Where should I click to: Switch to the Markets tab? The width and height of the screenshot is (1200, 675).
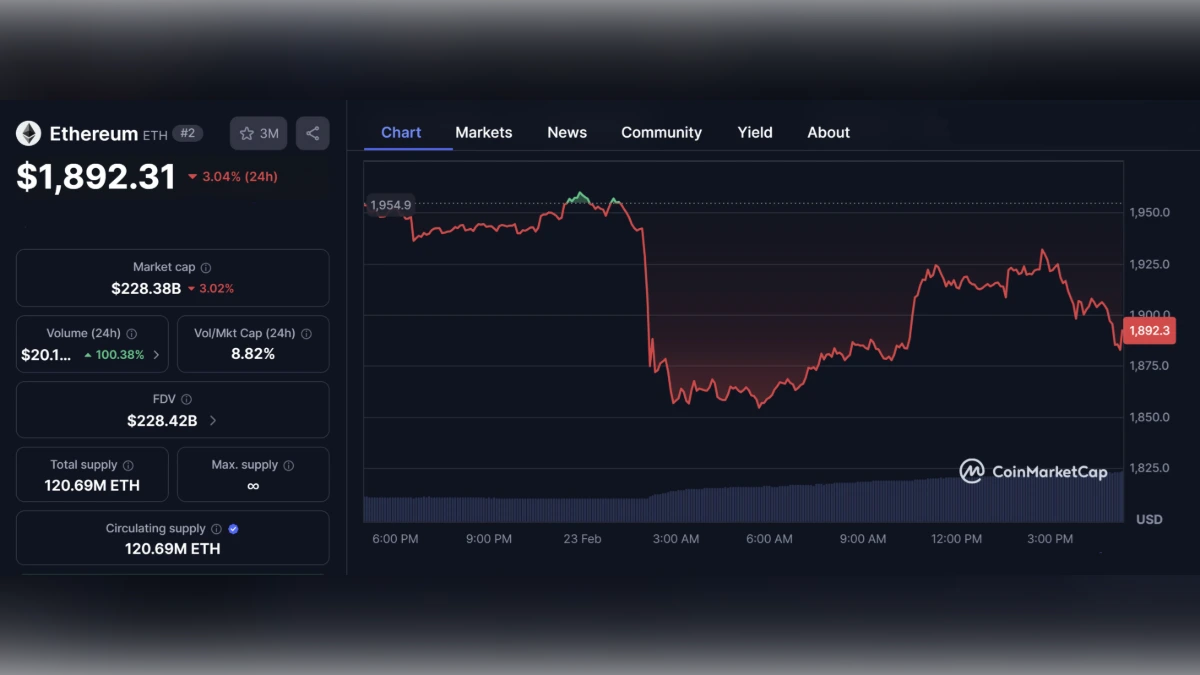point(483,132)
